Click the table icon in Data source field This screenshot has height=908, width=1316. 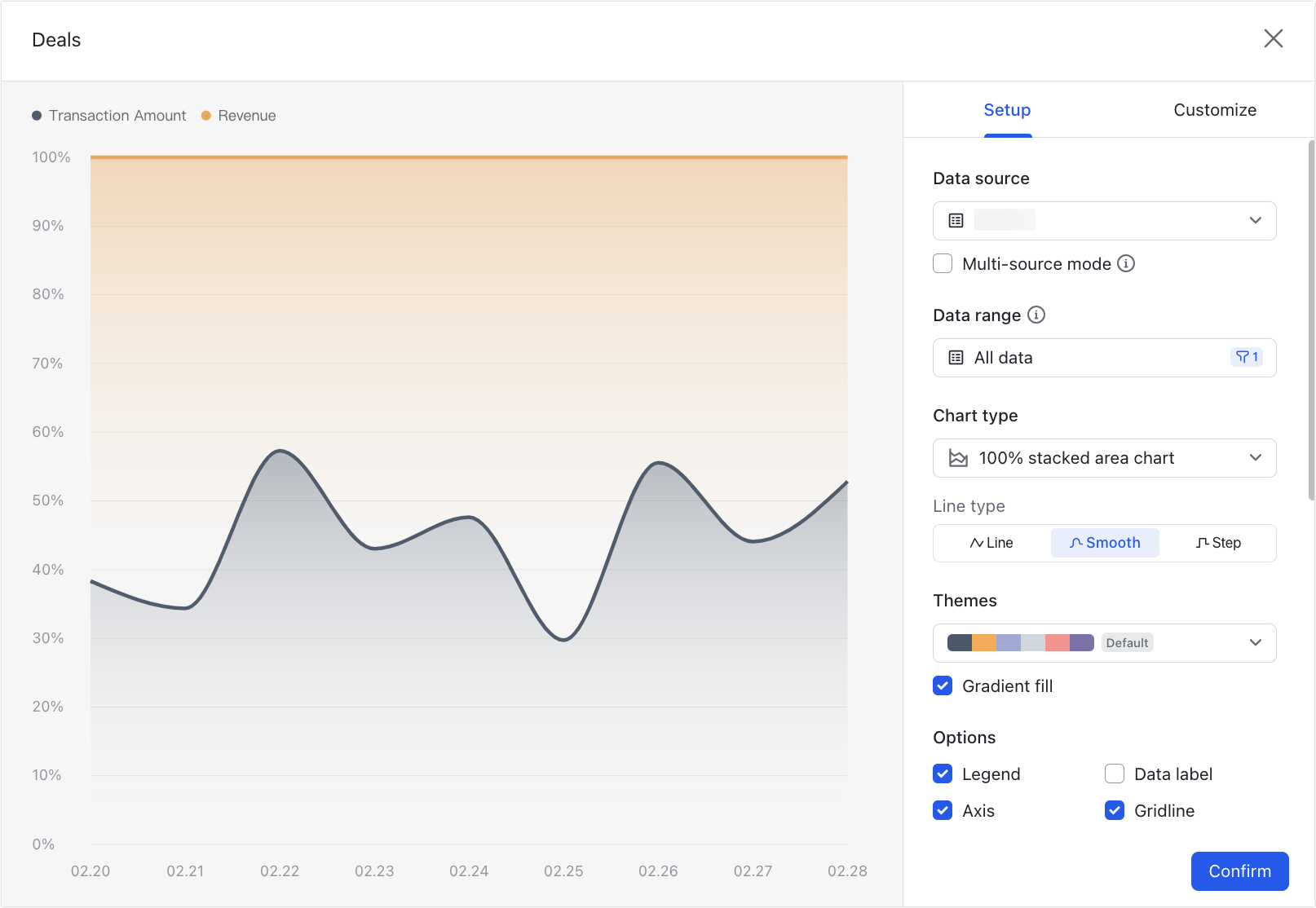(956, 221)
